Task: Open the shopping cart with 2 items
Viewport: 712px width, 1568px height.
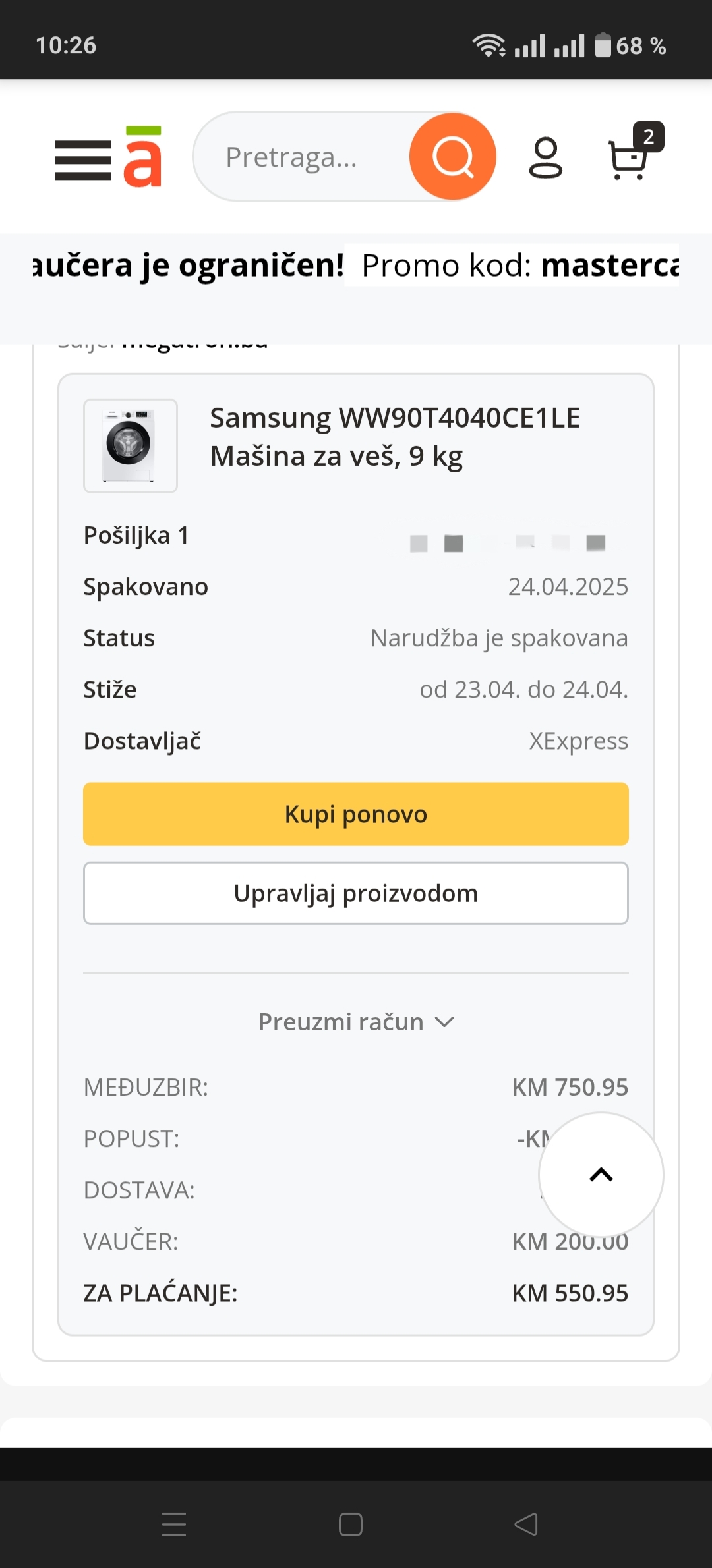Action: tap(628, 159)
